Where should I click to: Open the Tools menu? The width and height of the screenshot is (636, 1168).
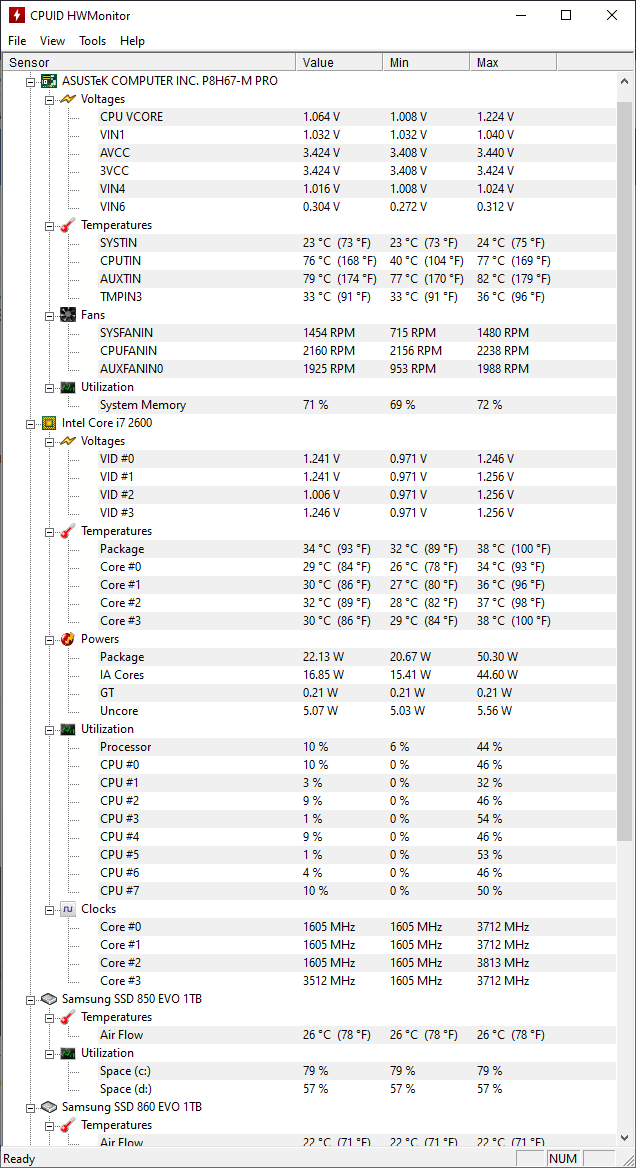tap(93, 41)
